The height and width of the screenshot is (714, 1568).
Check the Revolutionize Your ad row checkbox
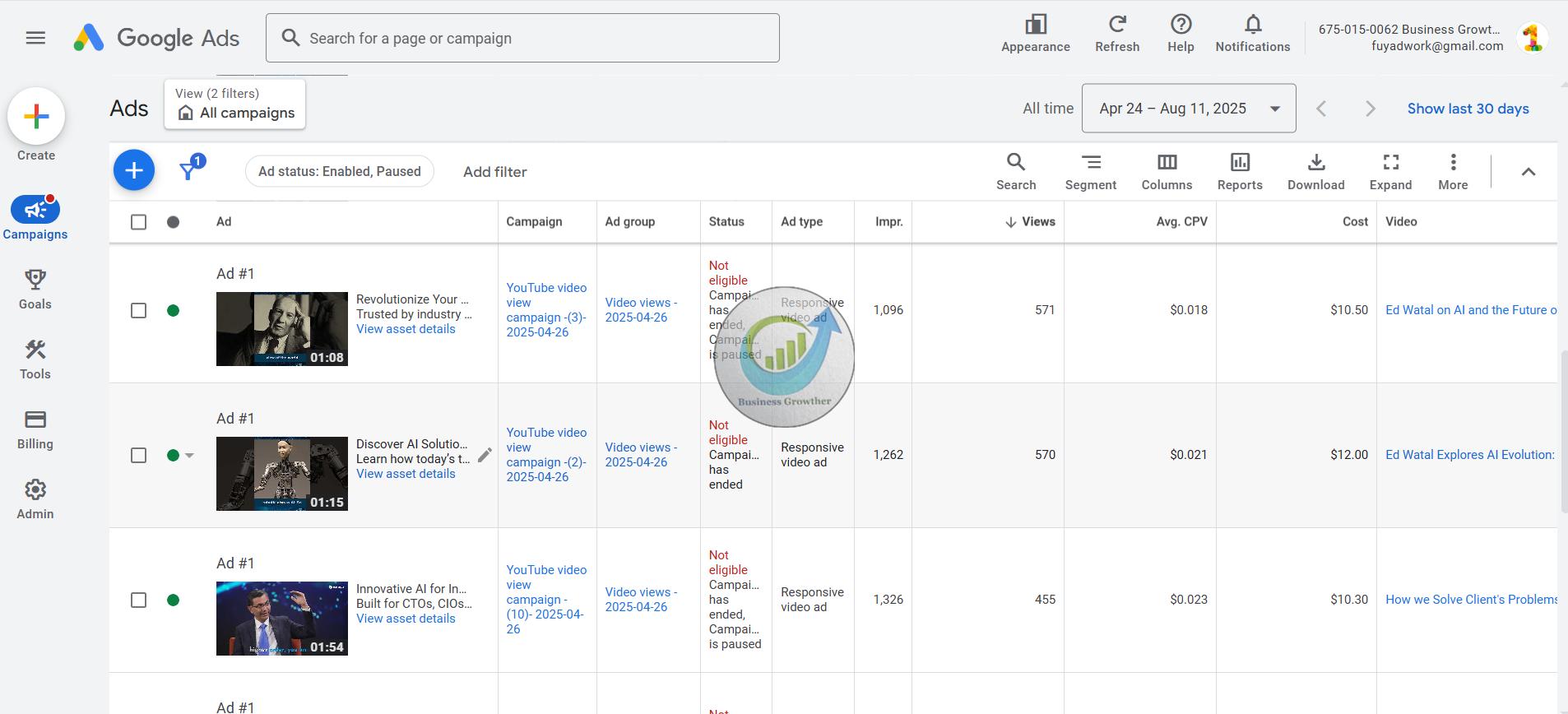139,310
